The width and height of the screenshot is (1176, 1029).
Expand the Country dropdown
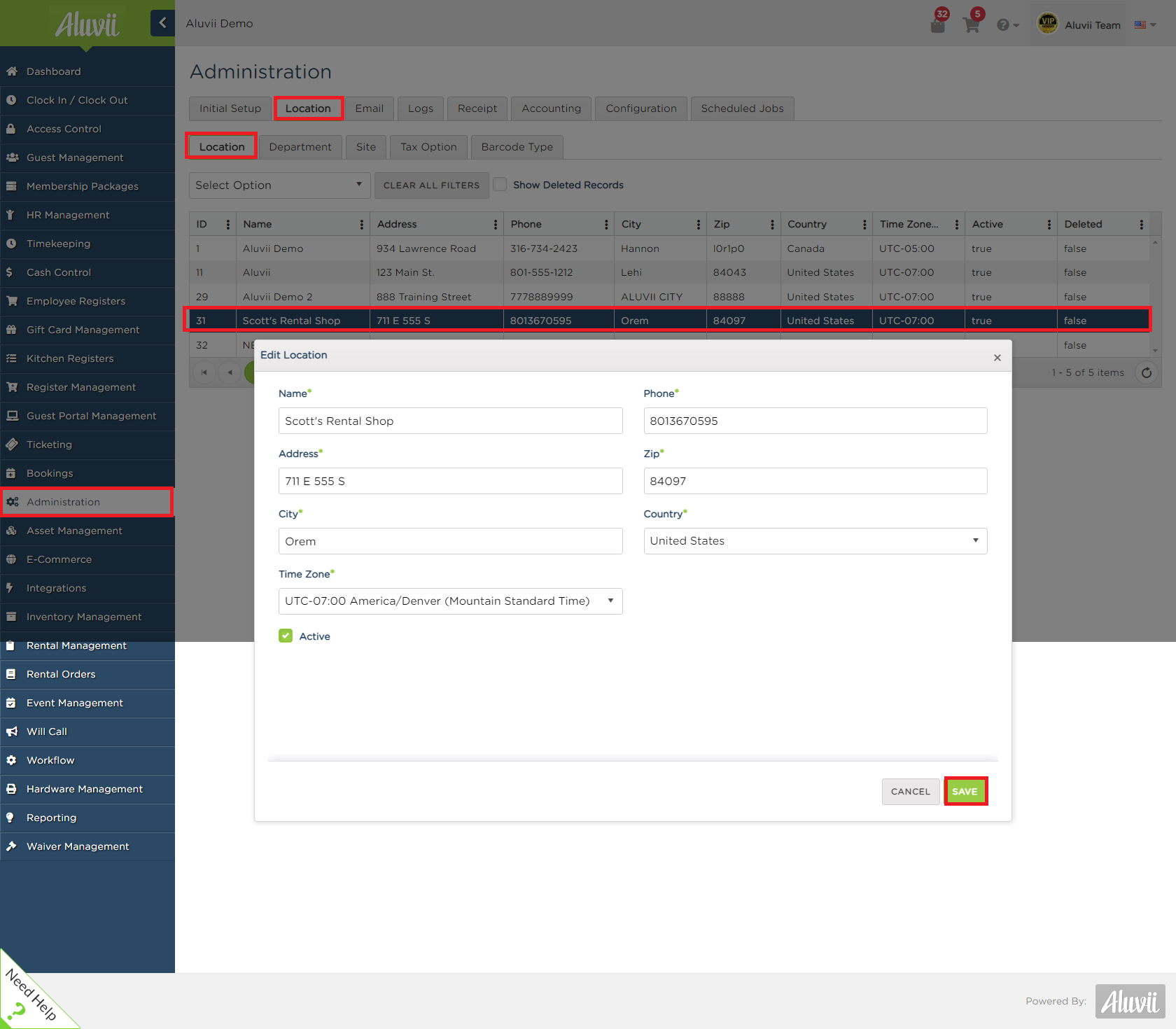(x=815, y=541)
